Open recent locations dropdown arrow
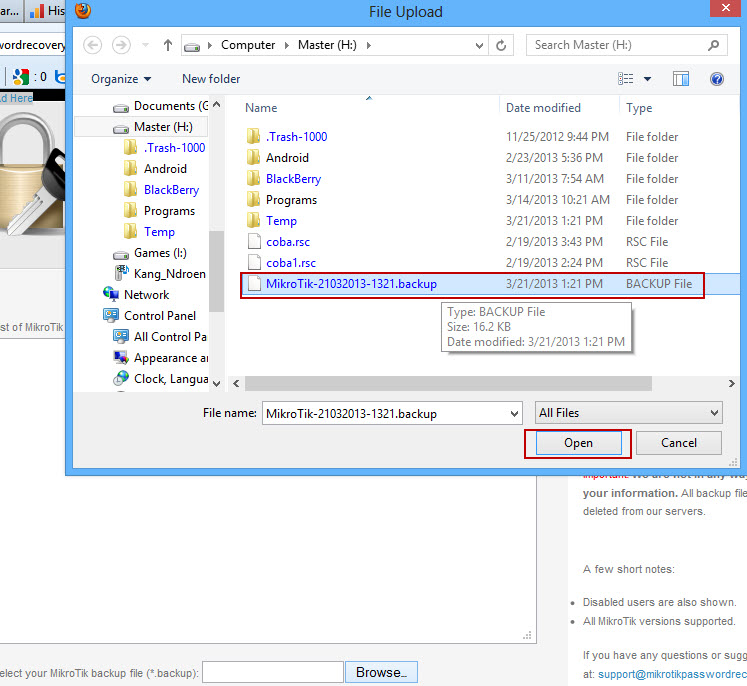This screenshot has height=686, width=747. tap(146, 45)
